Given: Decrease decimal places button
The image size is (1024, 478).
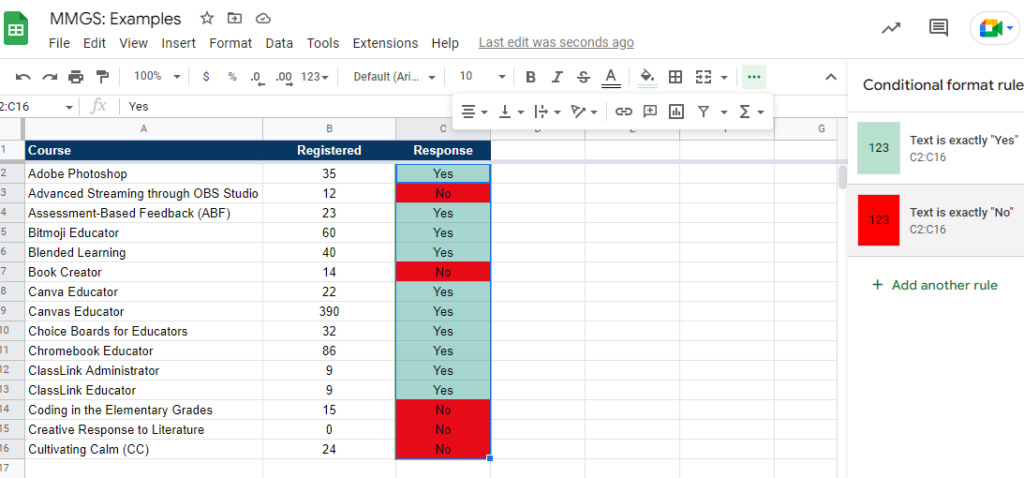Looking at the screenshot, I should [257, 77].
